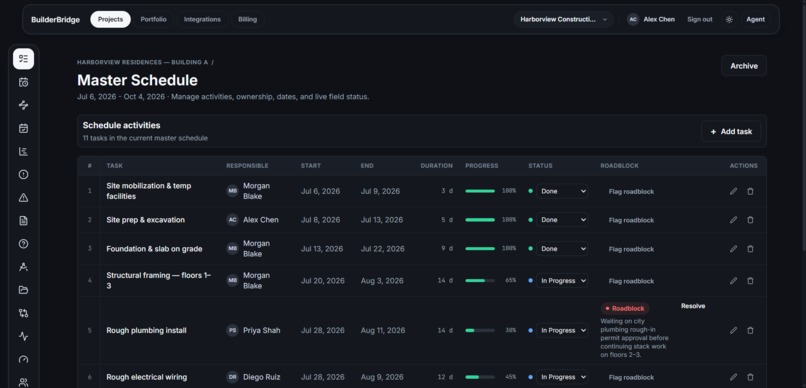
Task: Edit the Rough electrical wiring task
Action: pyautogui.click(x=734, y=377)
